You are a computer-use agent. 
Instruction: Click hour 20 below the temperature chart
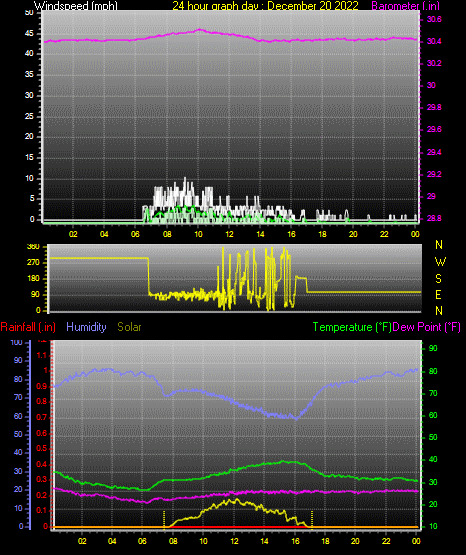[355, 541]
